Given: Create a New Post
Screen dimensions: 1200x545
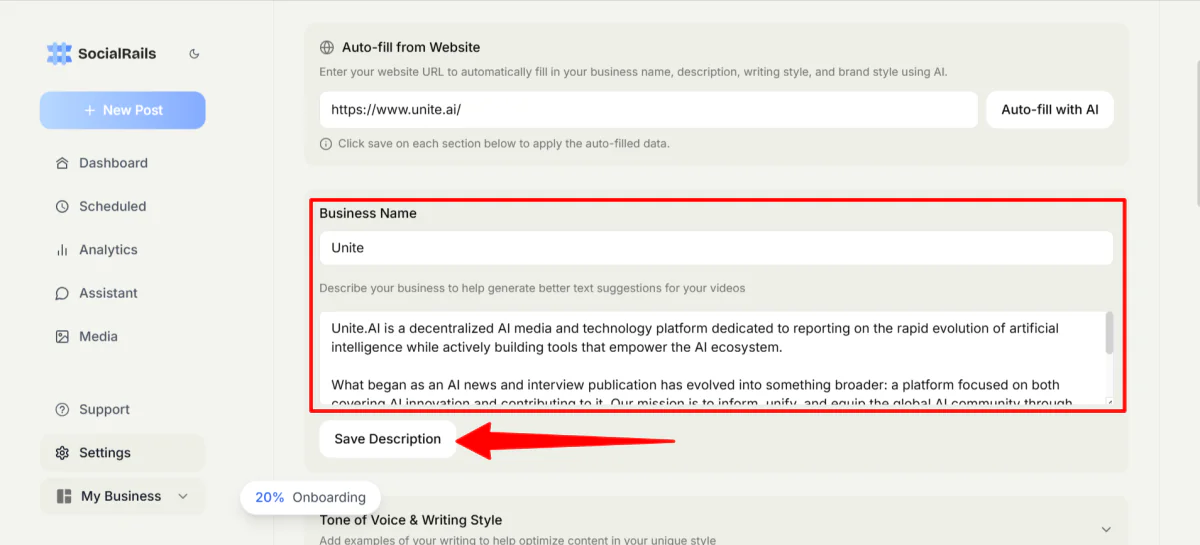Looking at the screenshot, I should point(122,110).
